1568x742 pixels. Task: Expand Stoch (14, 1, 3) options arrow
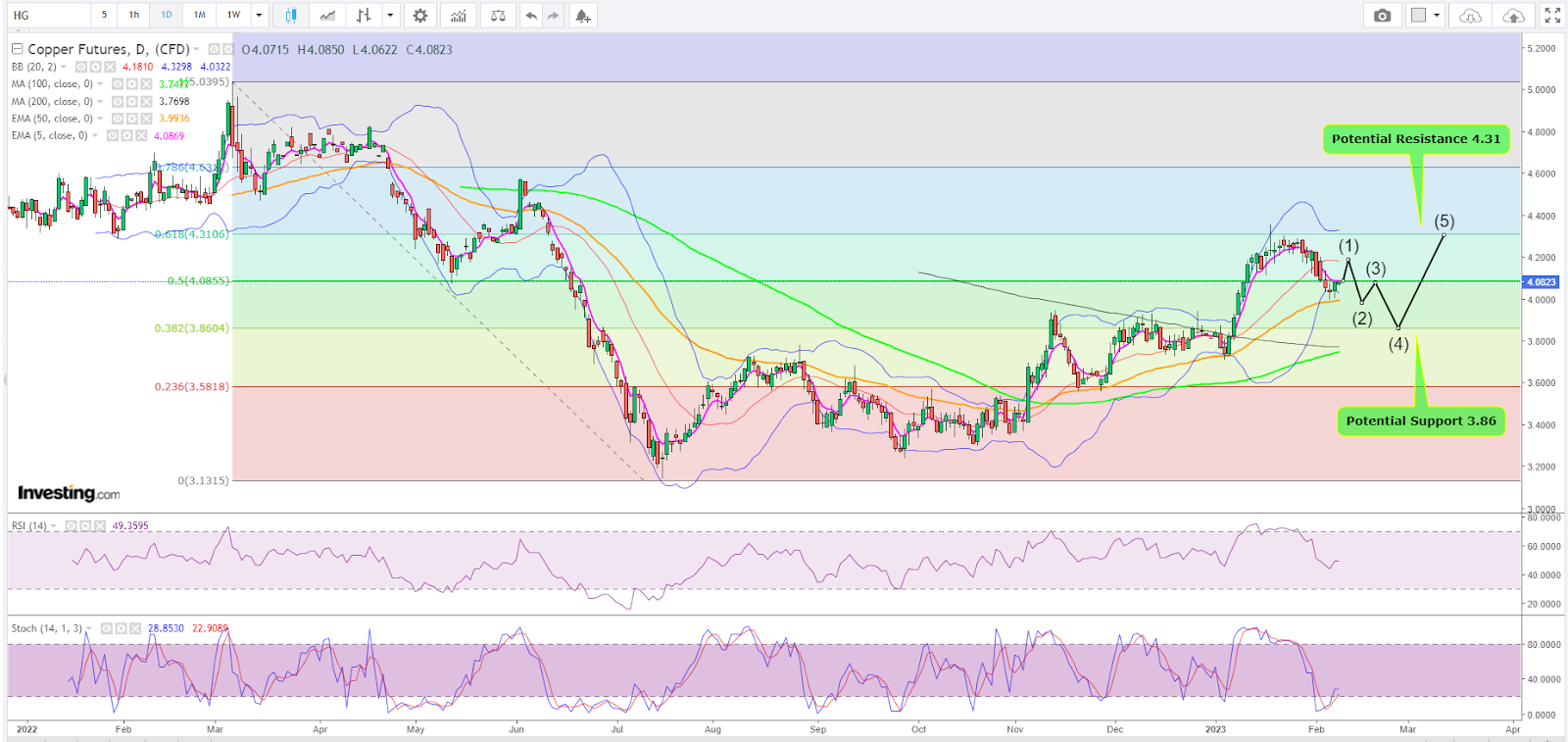point(89,628)
